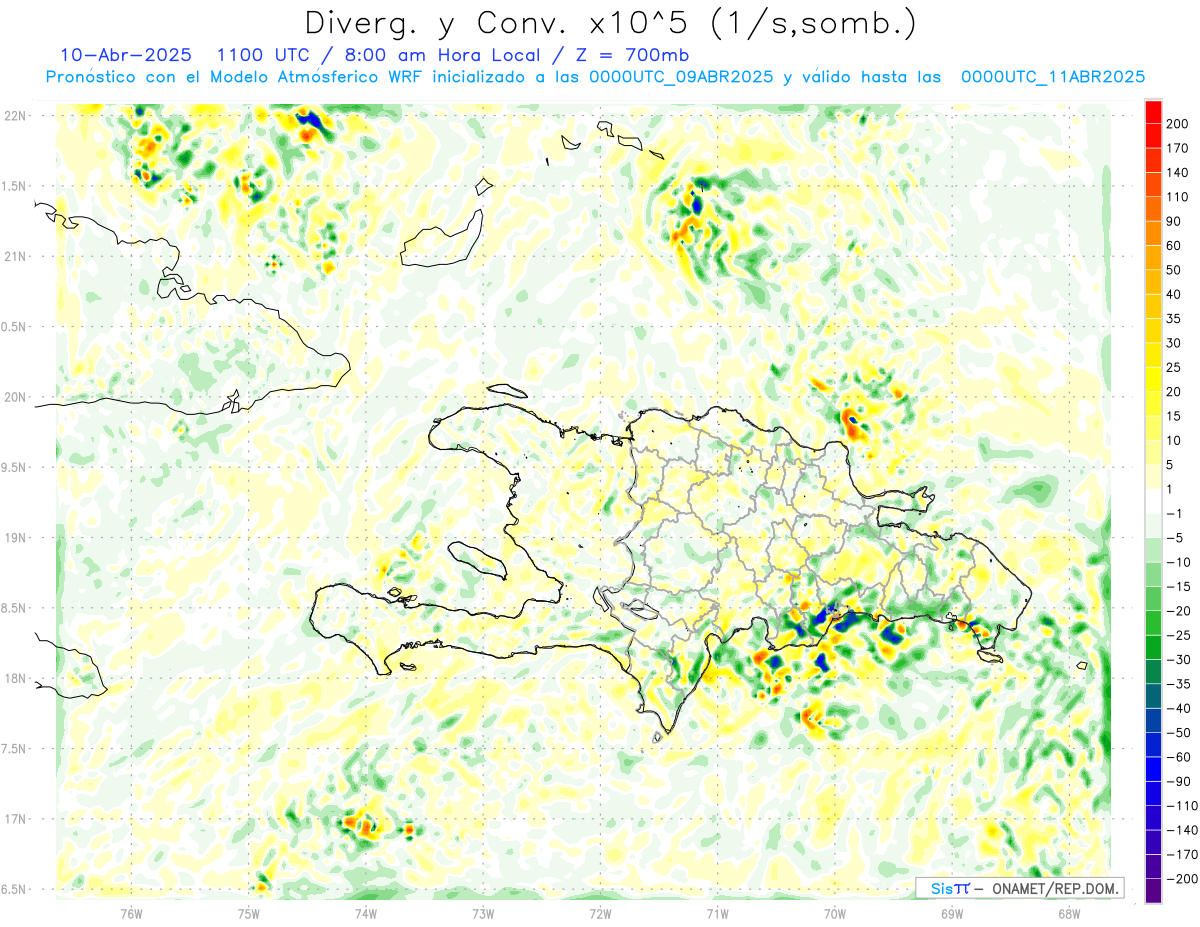The image size is (1200, 927).
Task: Click the "74W" longitude label
Action: pos(366,913)
